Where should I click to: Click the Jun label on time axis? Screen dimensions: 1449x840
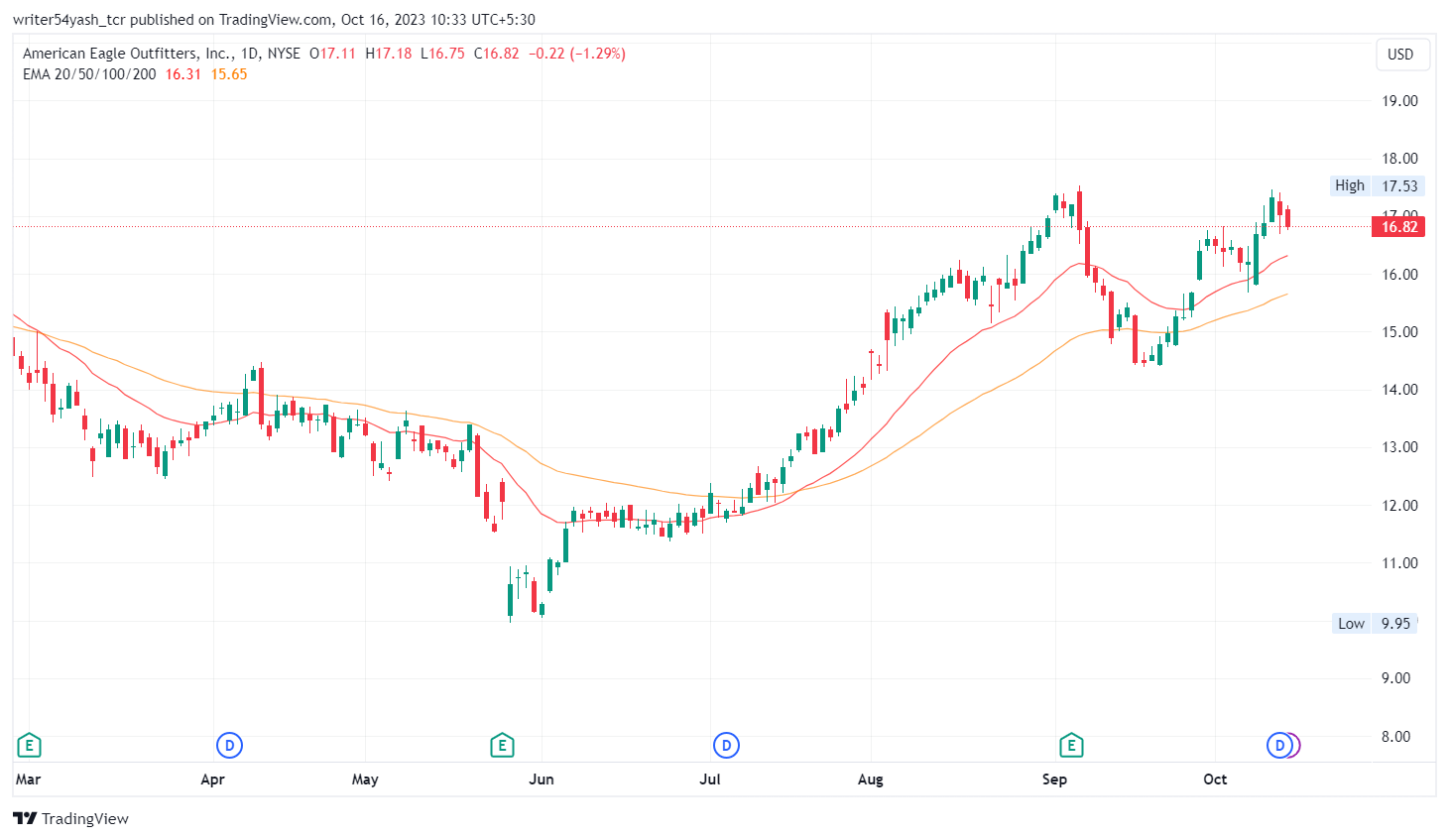tap(542, 780)
